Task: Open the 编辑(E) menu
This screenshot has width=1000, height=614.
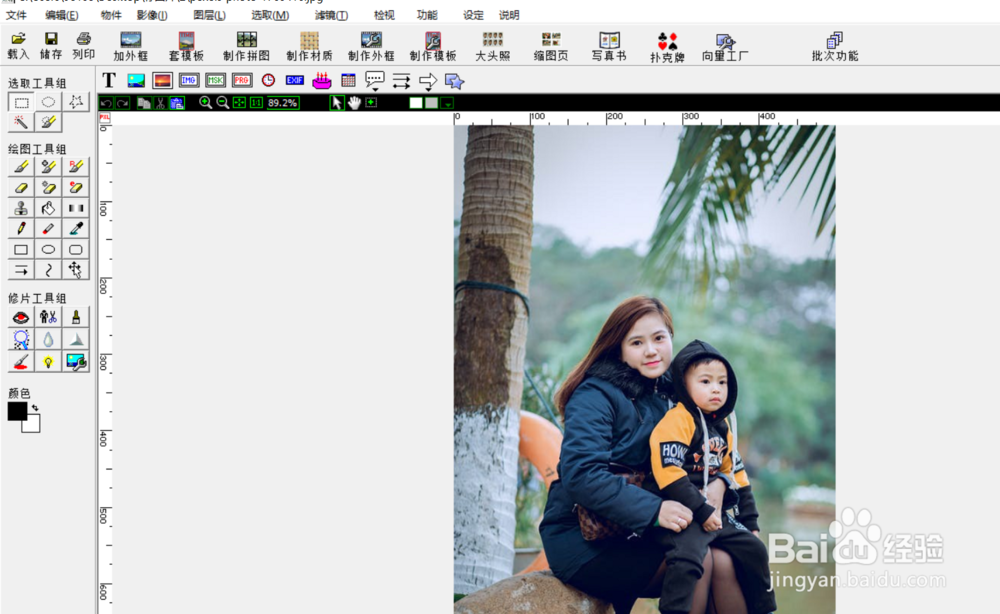Action: pos(62,15)
